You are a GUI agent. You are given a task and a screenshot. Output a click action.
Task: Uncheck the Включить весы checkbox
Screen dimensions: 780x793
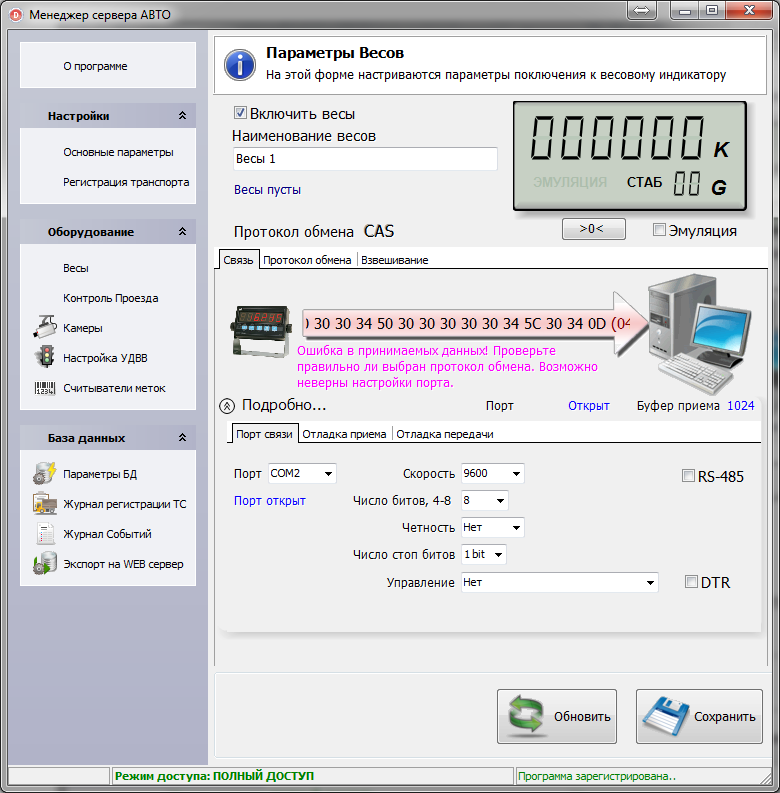(240, 114)
